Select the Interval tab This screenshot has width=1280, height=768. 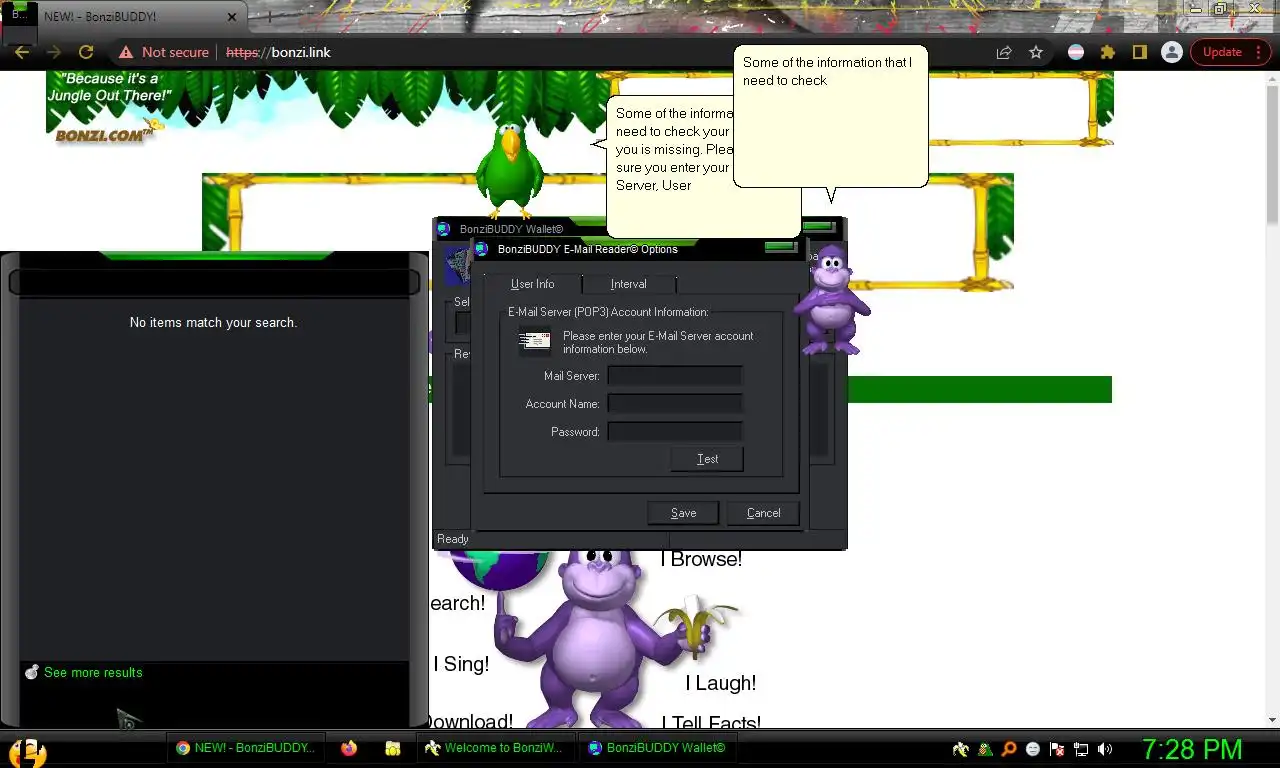click(629, 284)
